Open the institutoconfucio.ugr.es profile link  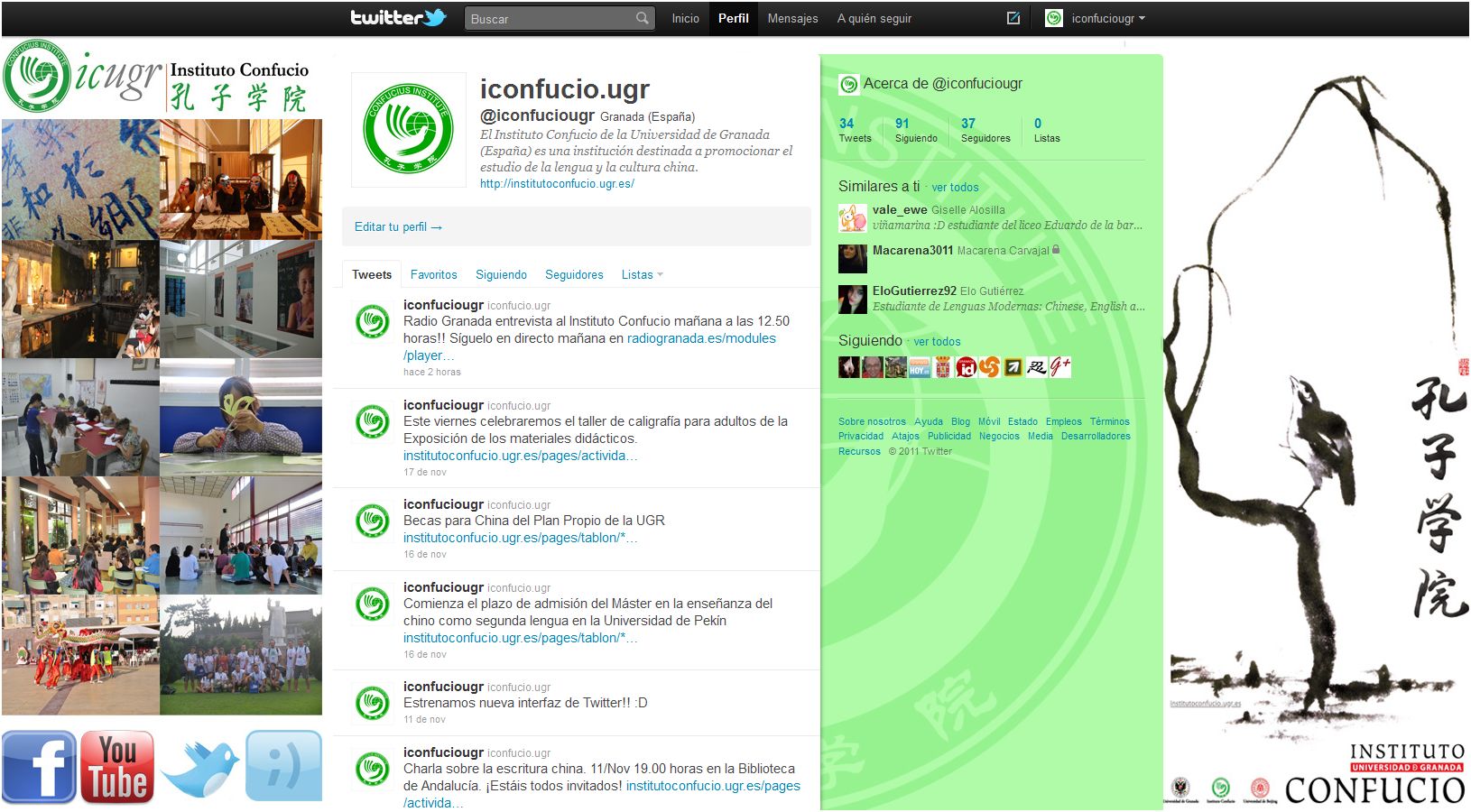point(557,183)
